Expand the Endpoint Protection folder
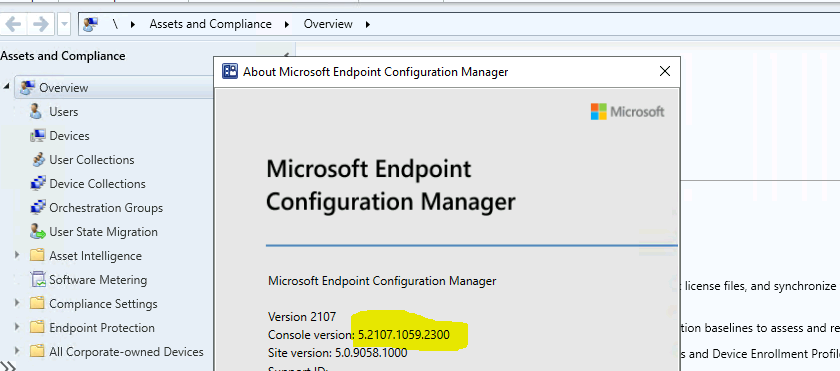Viewport: 840px width, 371px height. (x=17, y=327)
